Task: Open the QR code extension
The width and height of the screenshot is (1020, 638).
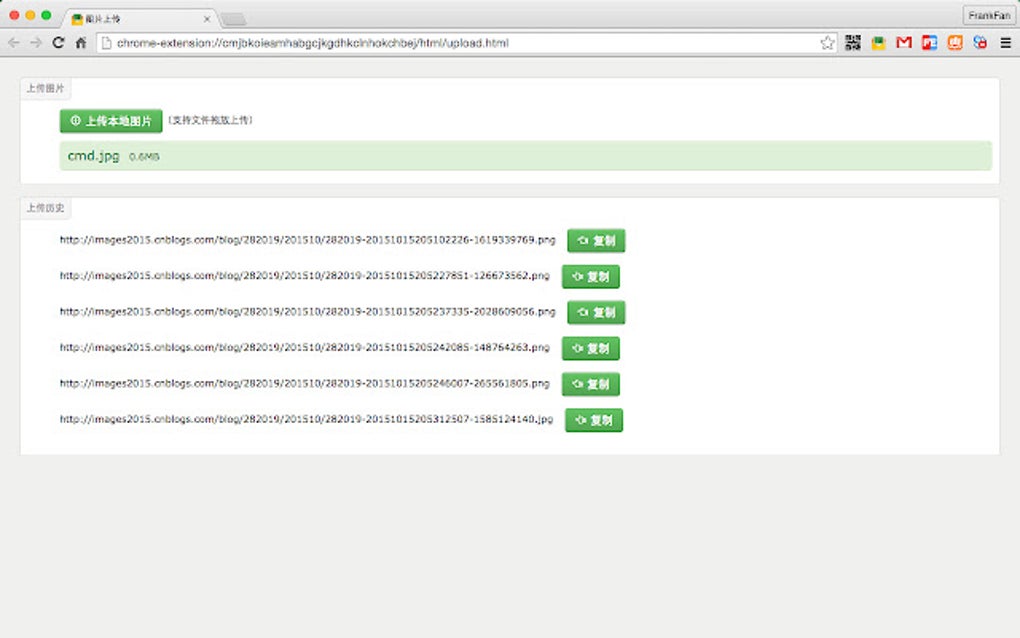Action: click(852, 43)
